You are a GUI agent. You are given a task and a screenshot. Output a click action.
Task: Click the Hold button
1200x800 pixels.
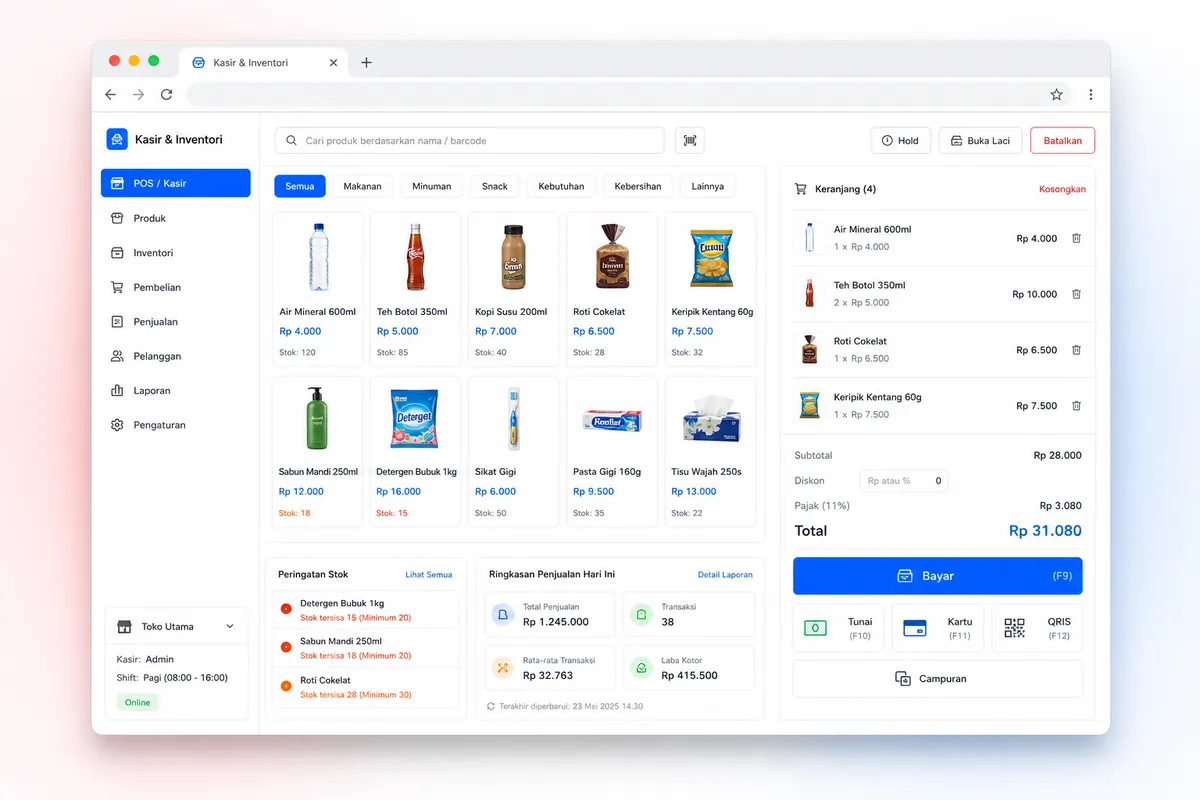click(901, 141)
